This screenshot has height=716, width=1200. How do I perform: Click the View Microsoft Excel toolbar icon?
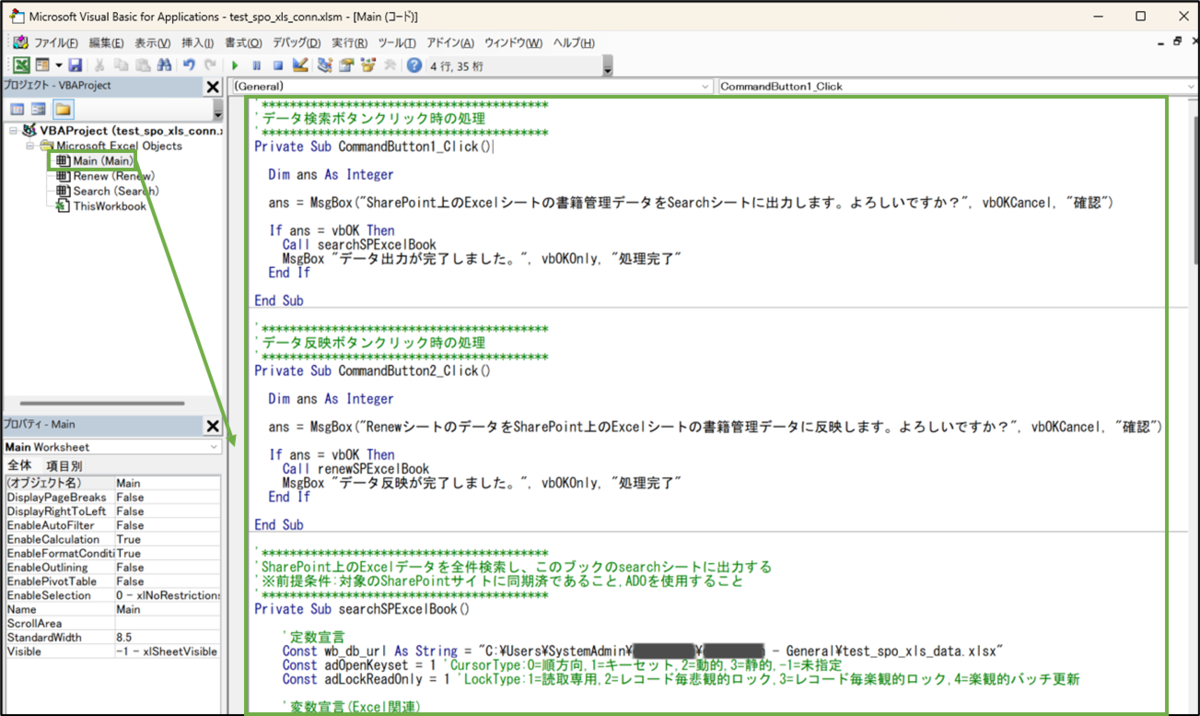click(20, 65)
